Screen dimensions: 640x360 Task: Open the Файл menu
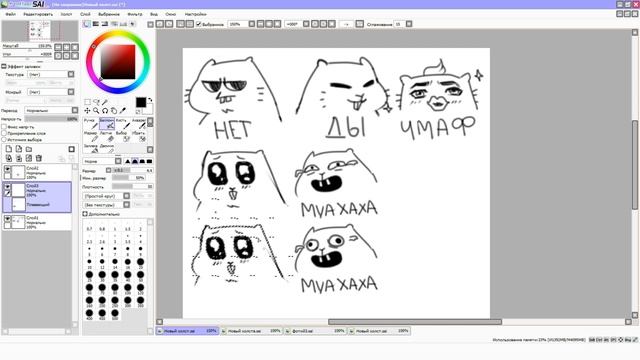(x=11, y=14)
